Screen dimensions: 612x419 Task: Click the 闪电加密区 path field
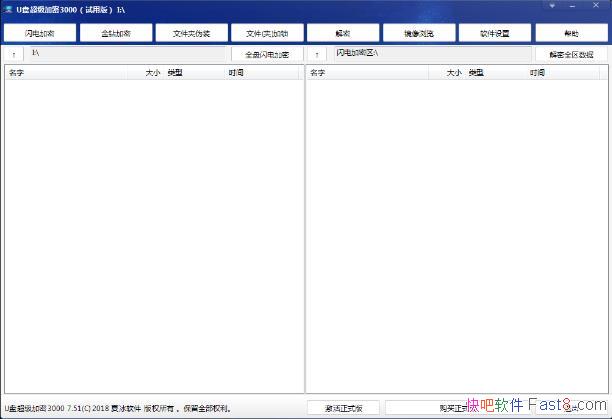click(x=430, y=52)
